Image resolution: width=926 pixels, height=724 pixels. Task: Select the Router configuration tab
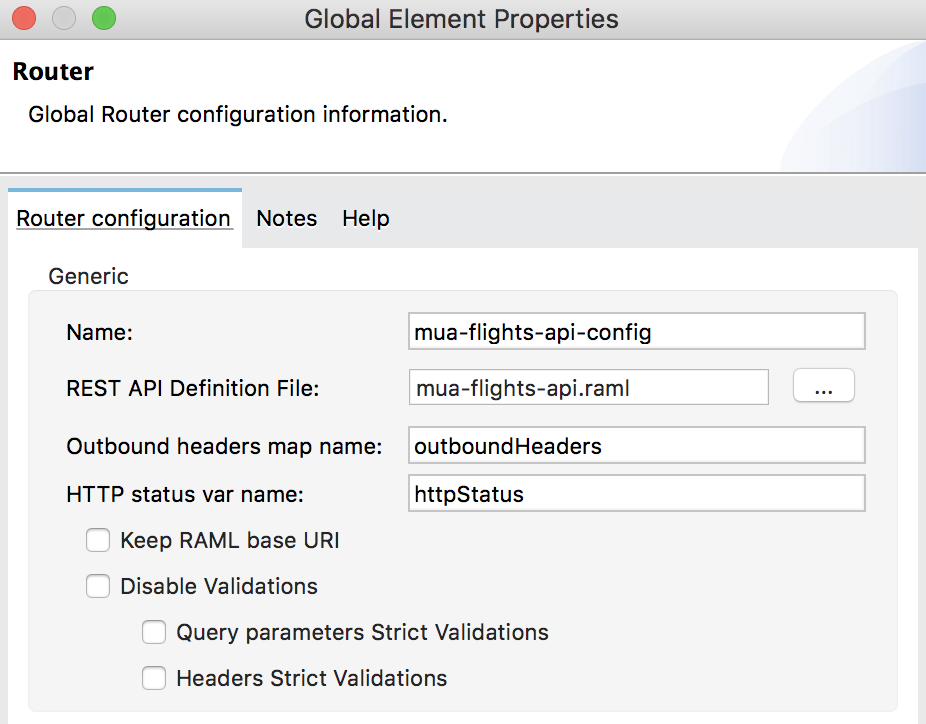pos(124,218)
